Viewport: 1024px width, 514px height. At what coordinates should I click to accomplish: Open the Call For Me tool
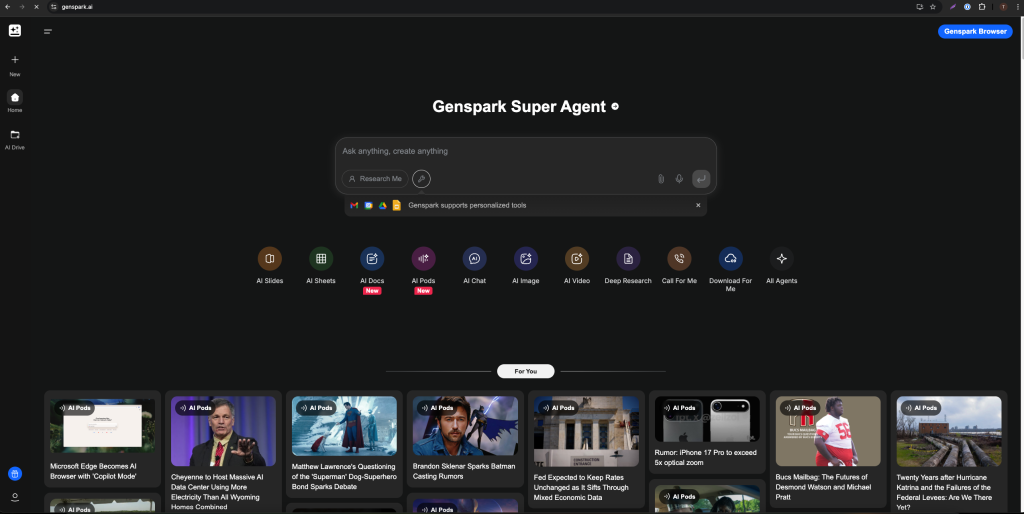[679, 259]
